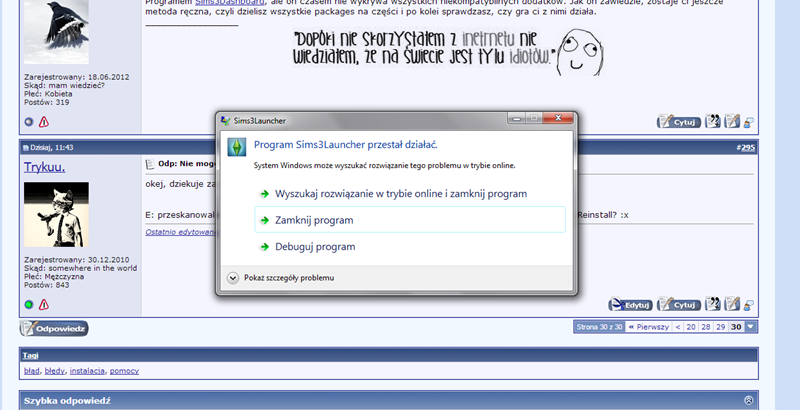Click the 'Tagi' header link
The image size is (800, 410).
pyautogui.click(x=31, y=355)
